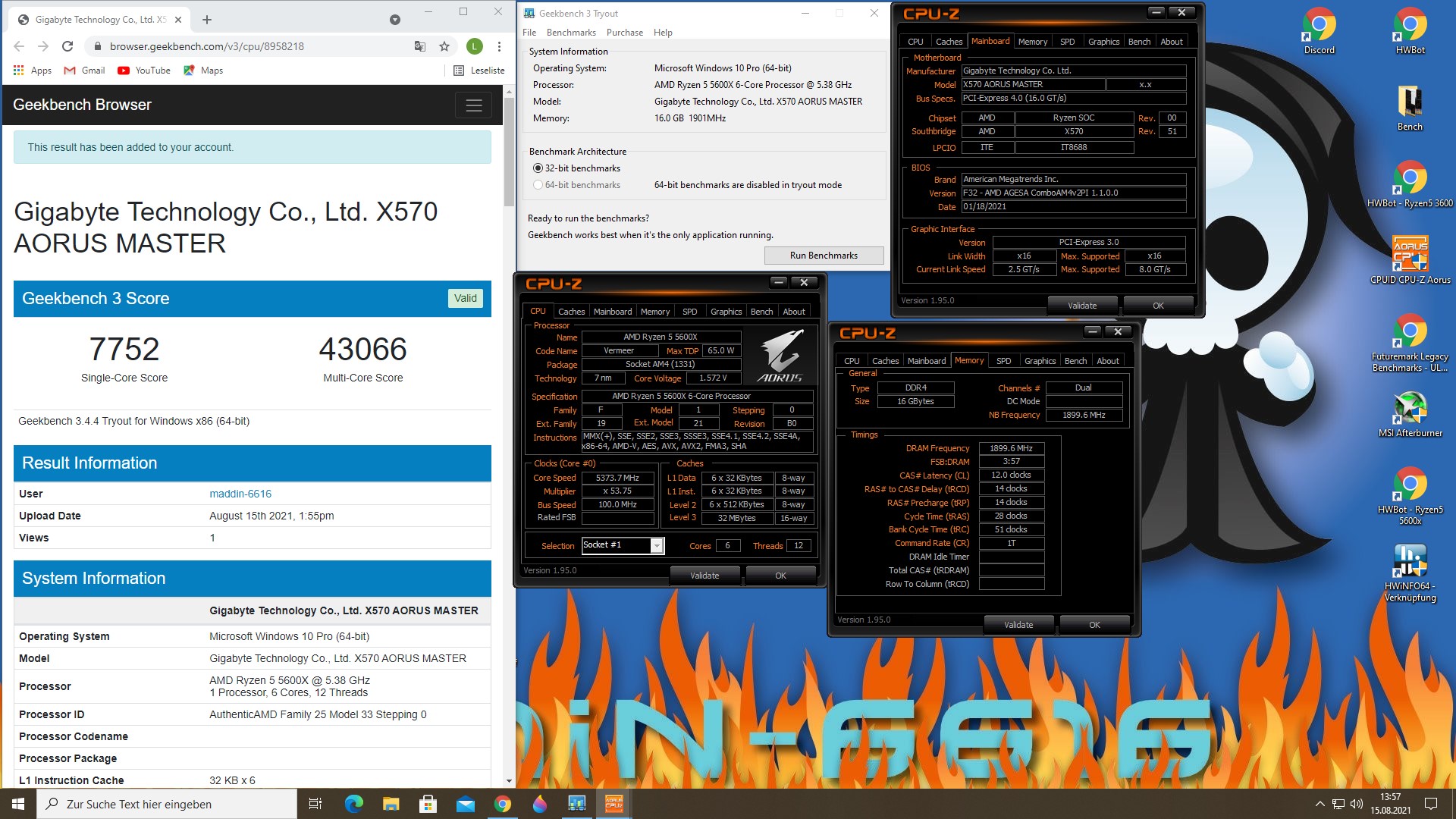
Task: Open the Discord desktop shortcut
Action: 1319,32
